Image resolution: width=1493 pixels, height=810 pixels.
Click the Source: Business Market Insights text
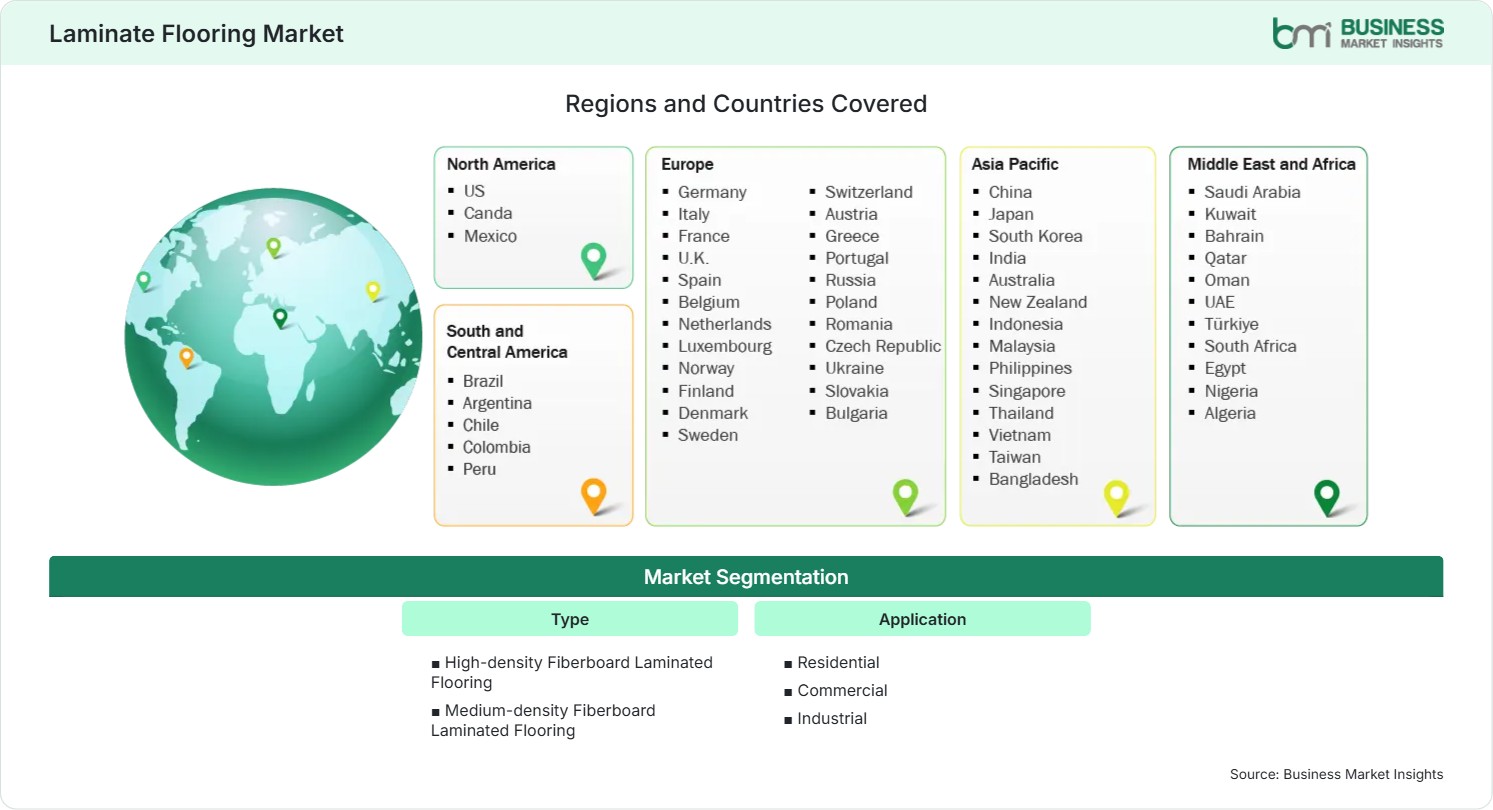coord(1337,774)
